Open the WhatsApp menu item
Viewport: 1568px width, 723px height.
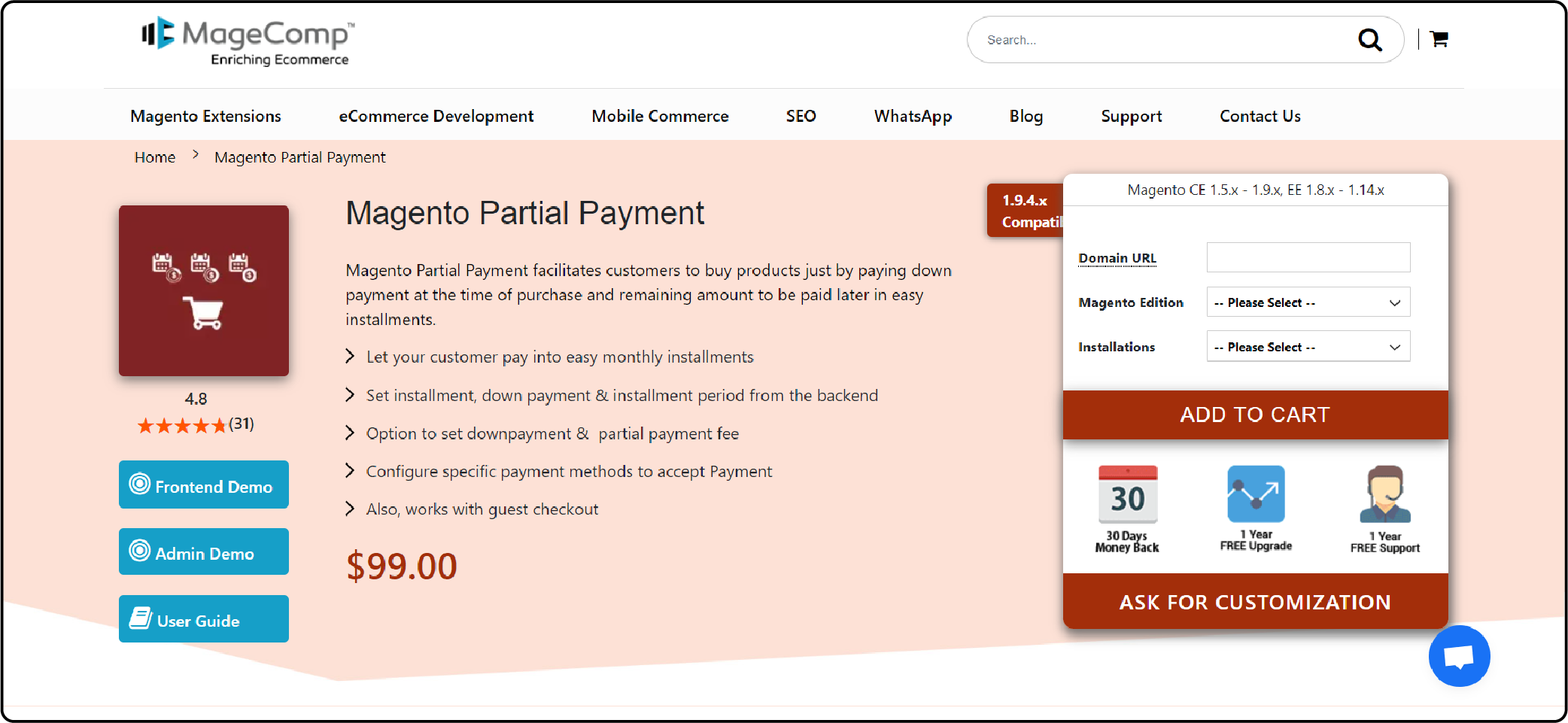click(x=913, y=116)
